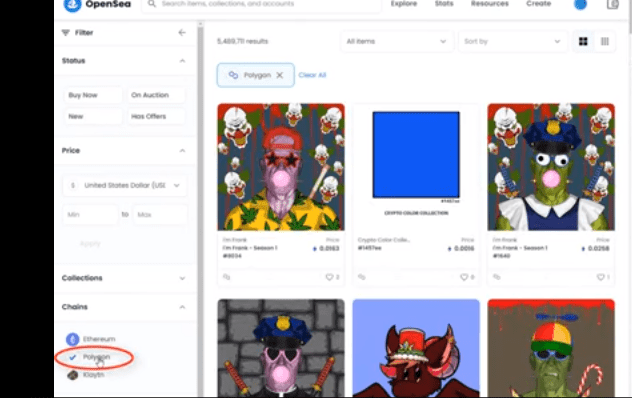Click the blue Crypto Color swatch thumbnail
This screenshot has height=398, width=632.
click(416, 155)
